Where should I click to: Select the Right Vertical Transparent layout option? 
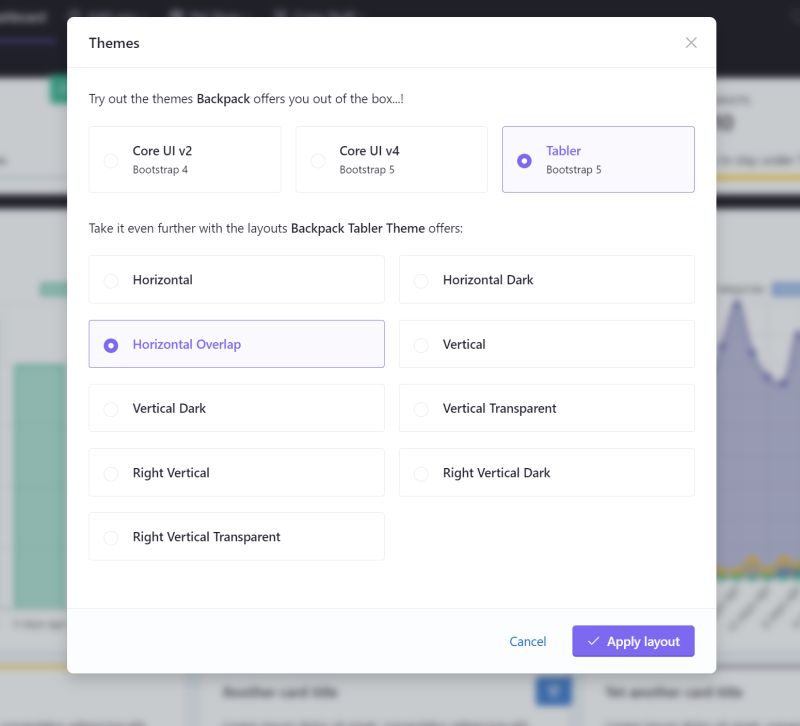tap(111, 536)
